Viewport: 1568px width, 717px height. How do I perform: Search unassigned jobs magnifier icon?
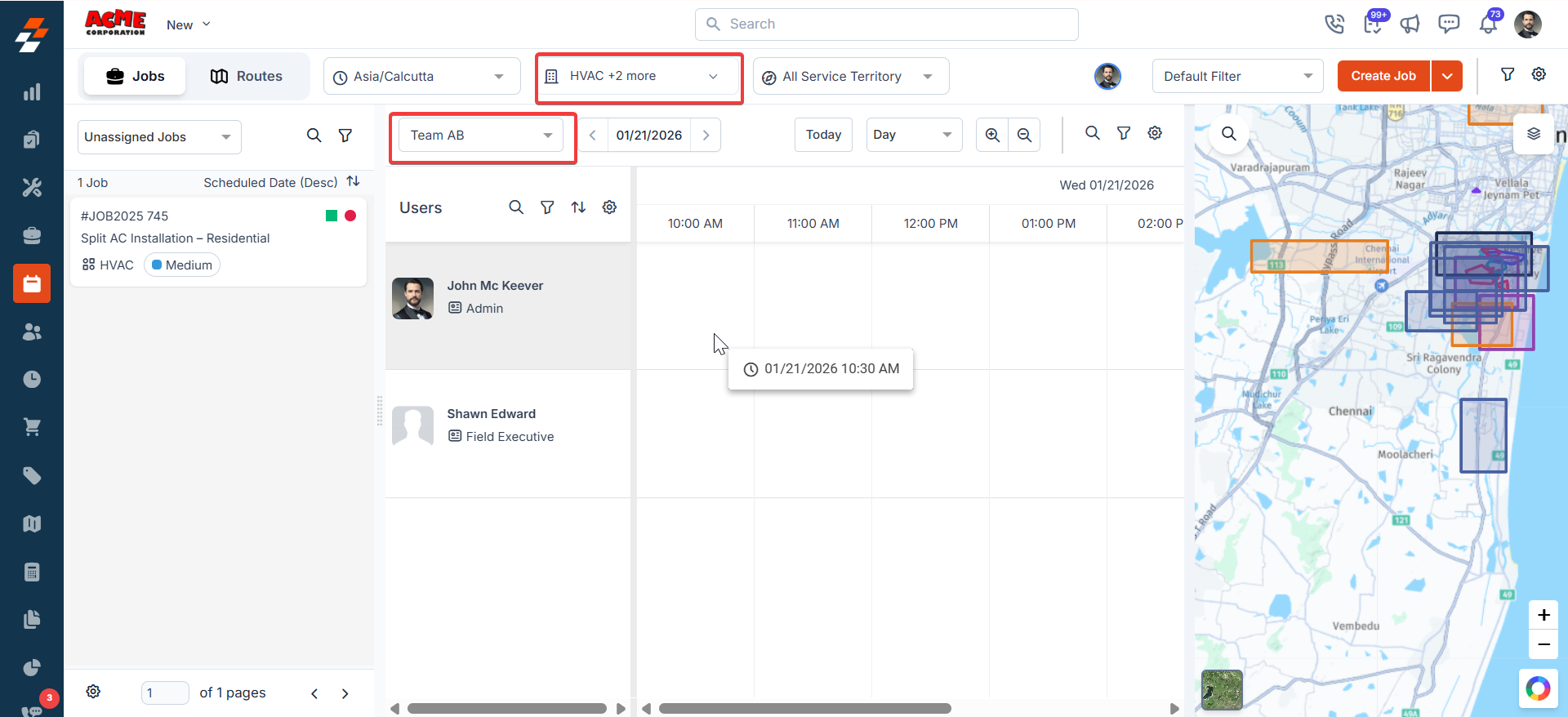pyautogui.click(x=314, y=136)
